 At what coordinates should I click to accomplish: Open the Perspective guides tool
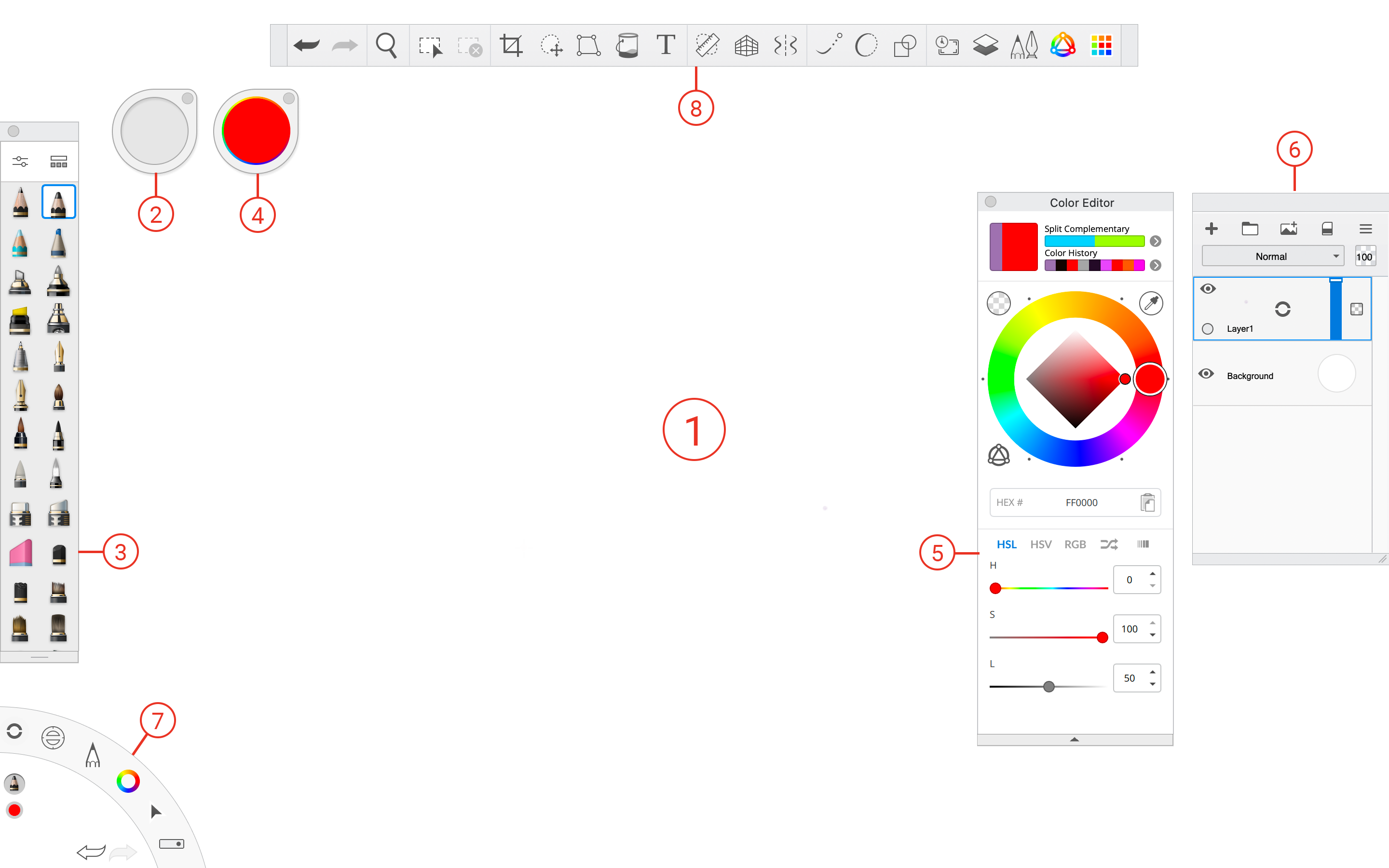[x=746, y=45]
